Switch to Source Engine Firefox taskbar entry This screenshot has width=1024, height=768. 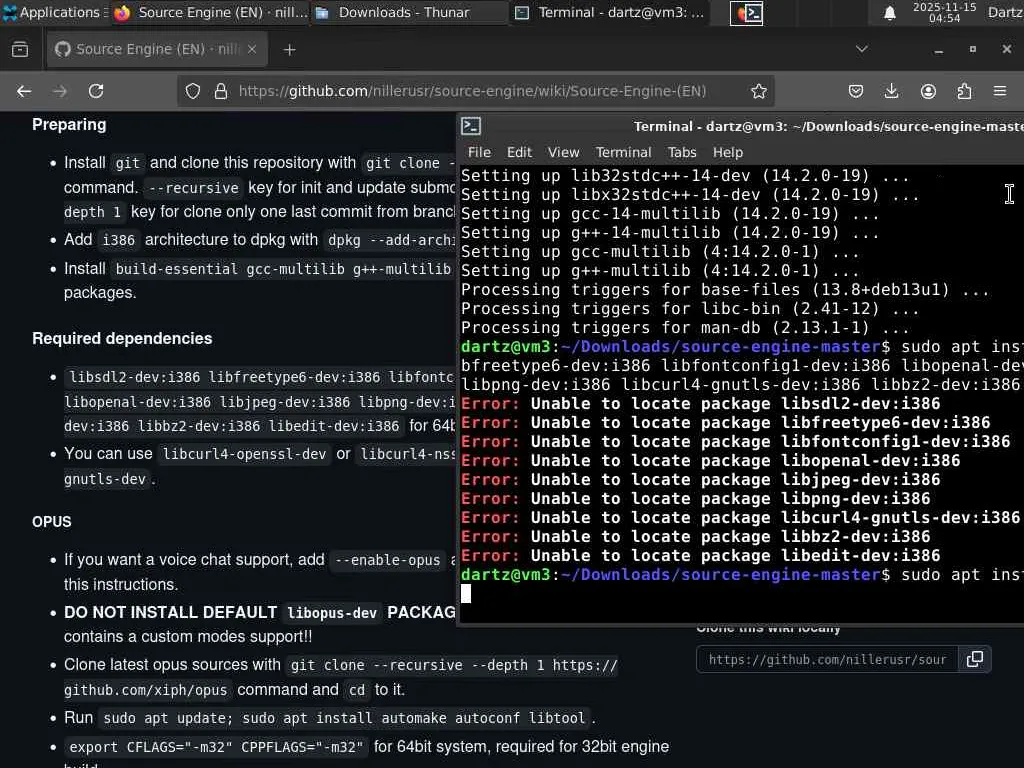[209, 12]
